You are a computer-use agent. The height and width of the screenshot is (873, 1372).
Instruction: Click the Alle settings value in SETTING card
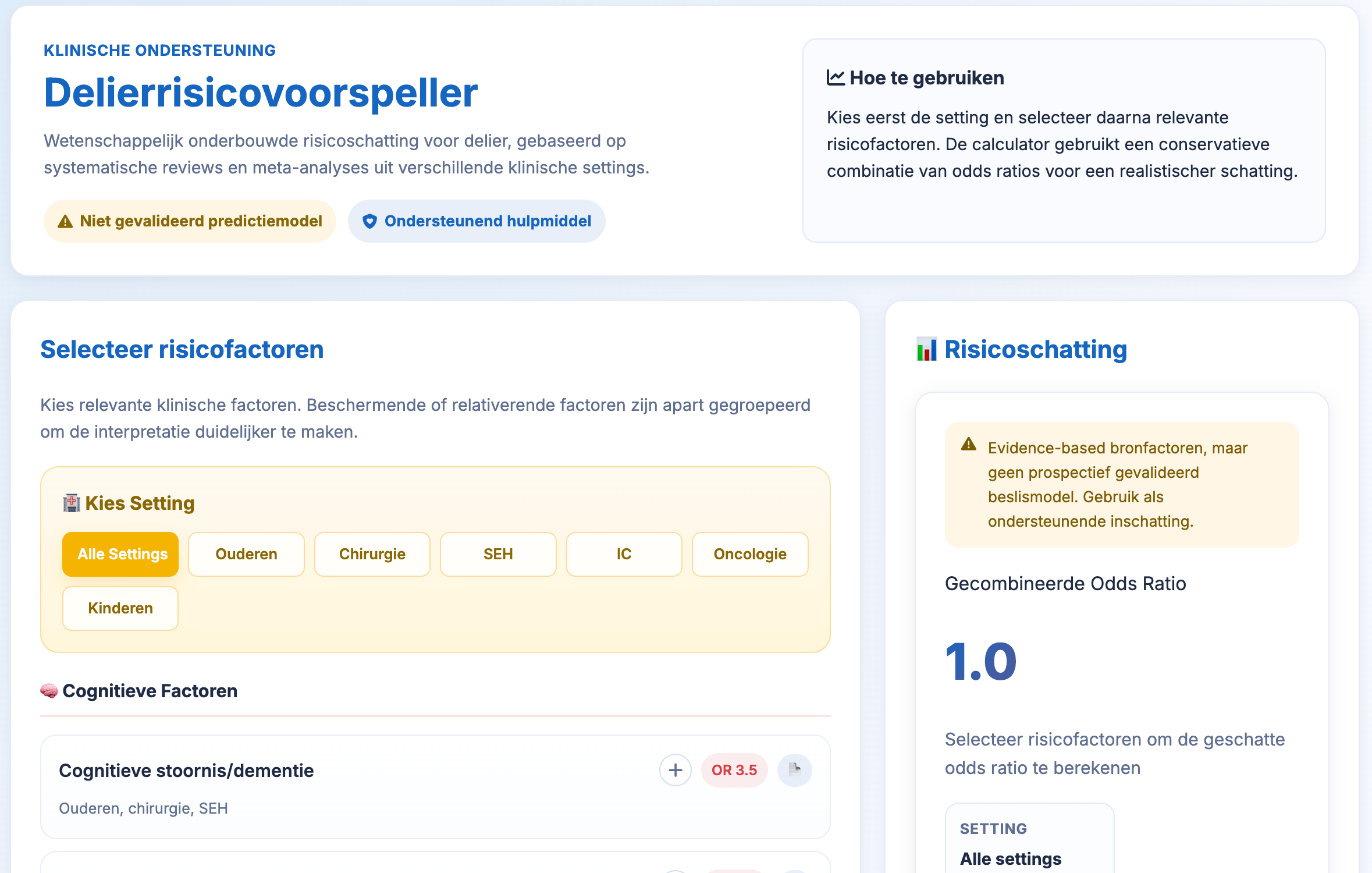[x=1011, y=859]
